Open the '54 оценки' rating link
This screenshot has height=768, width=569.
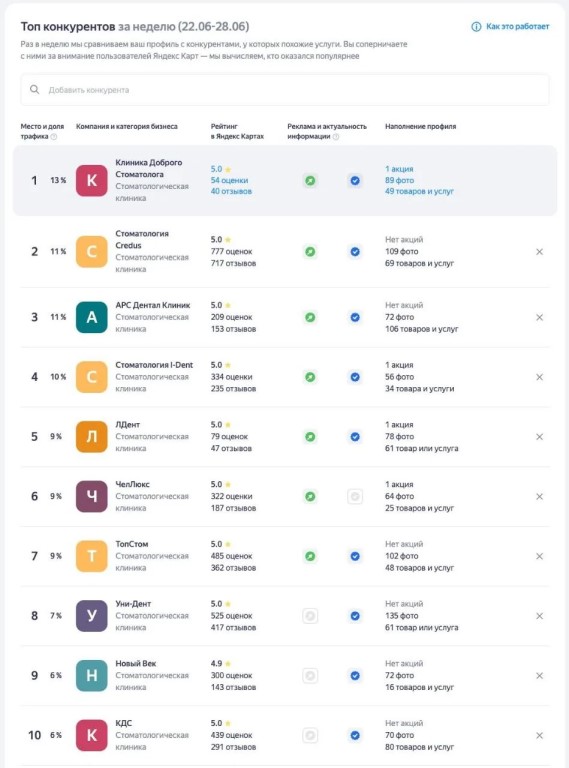[x=229, y=180]
